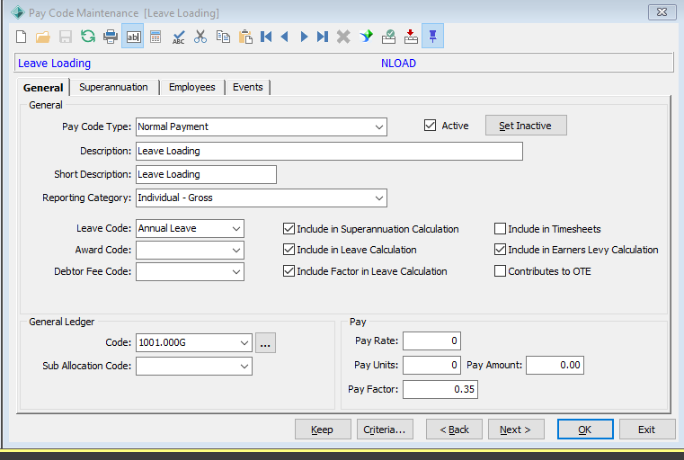684x460 pixels.
Task: Open the Employees tab
Action: 191,87
